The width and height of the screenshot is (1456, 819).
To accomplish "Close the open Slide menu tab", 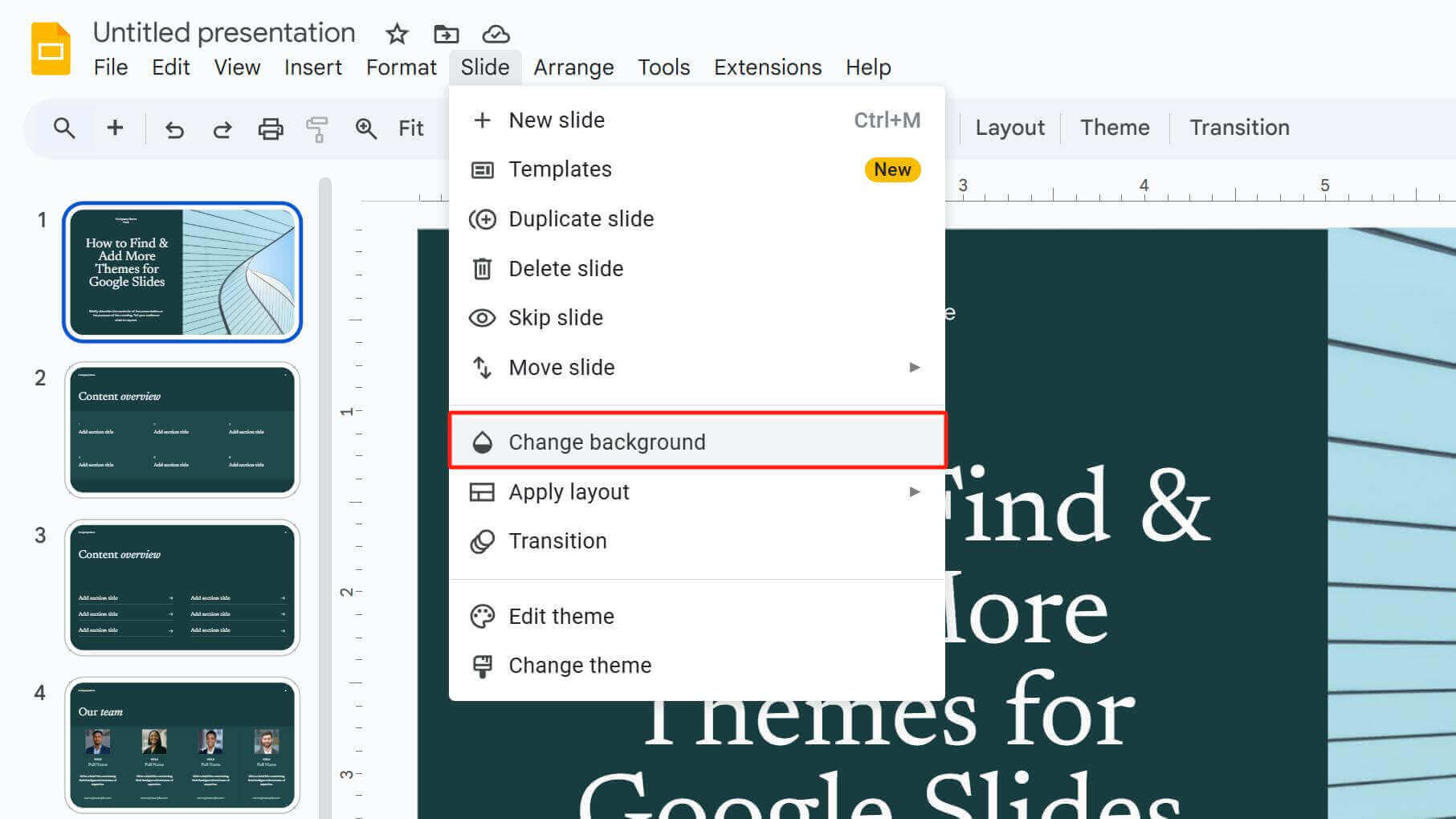I will coord(485,67).
